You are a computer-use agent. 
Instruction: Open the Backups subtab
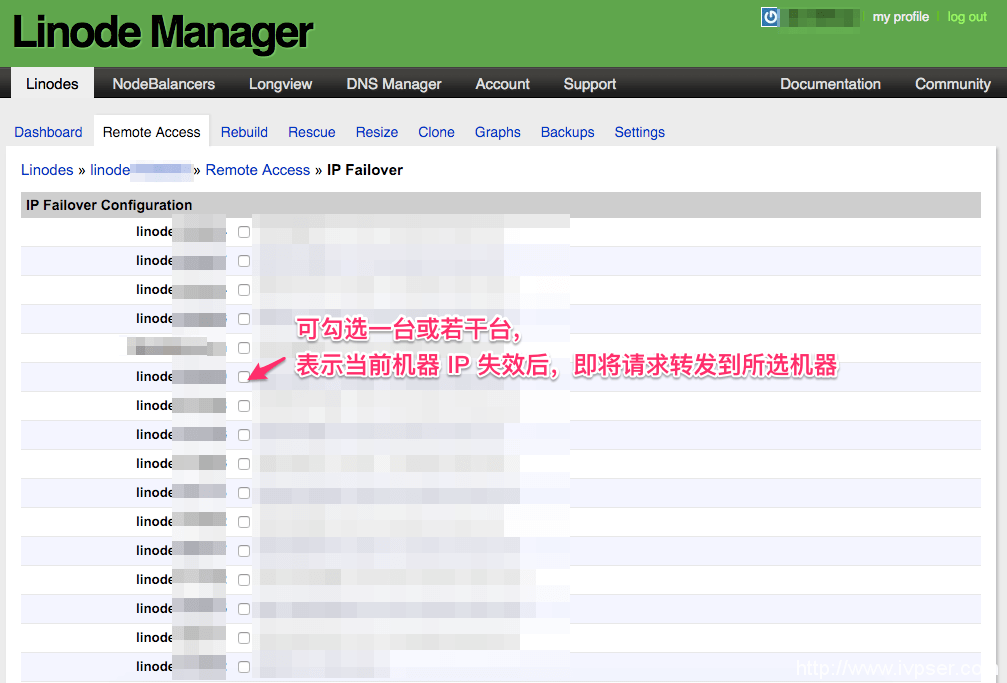point(567,132)
